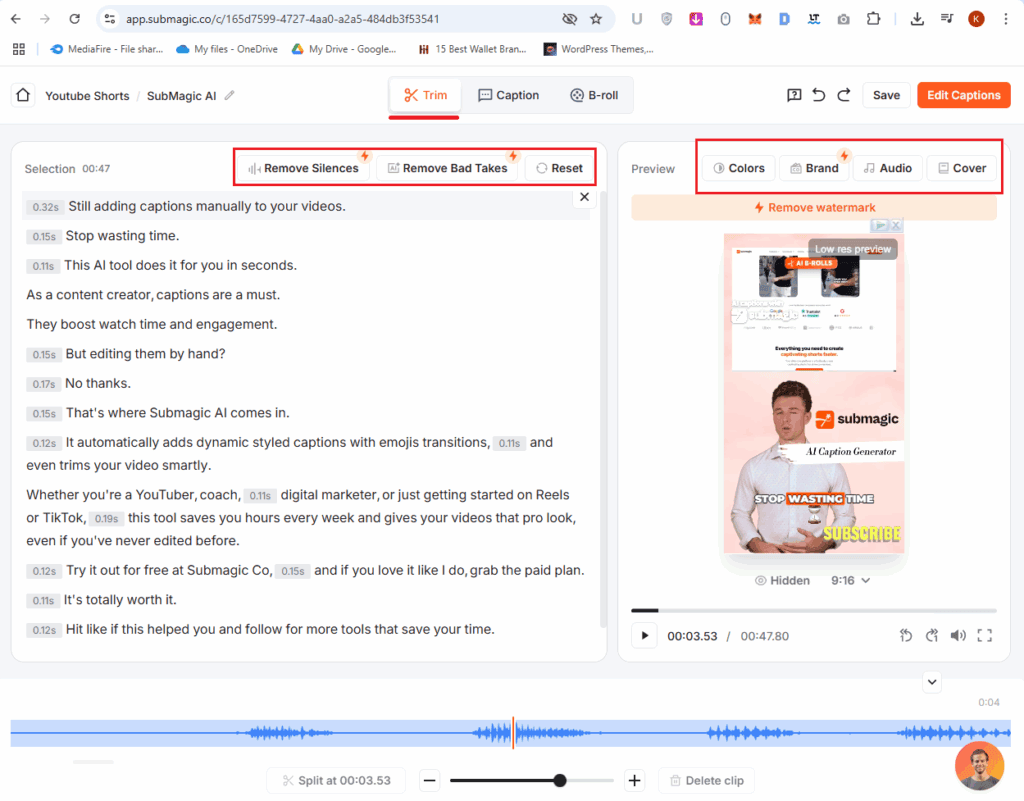
Task: Go to the home icon
Action: (23, 95)
